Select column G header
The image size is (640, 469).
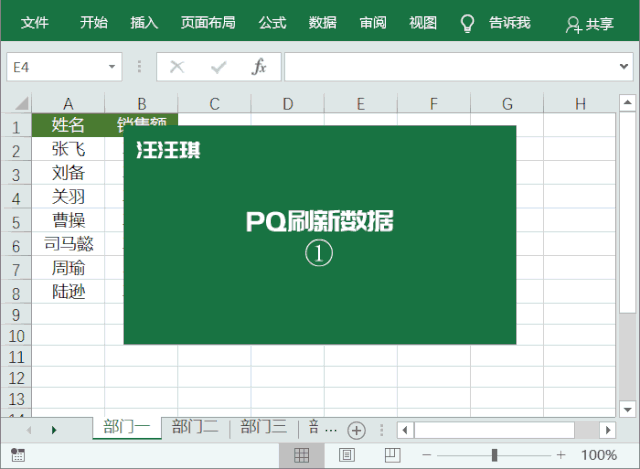[507, 104]
